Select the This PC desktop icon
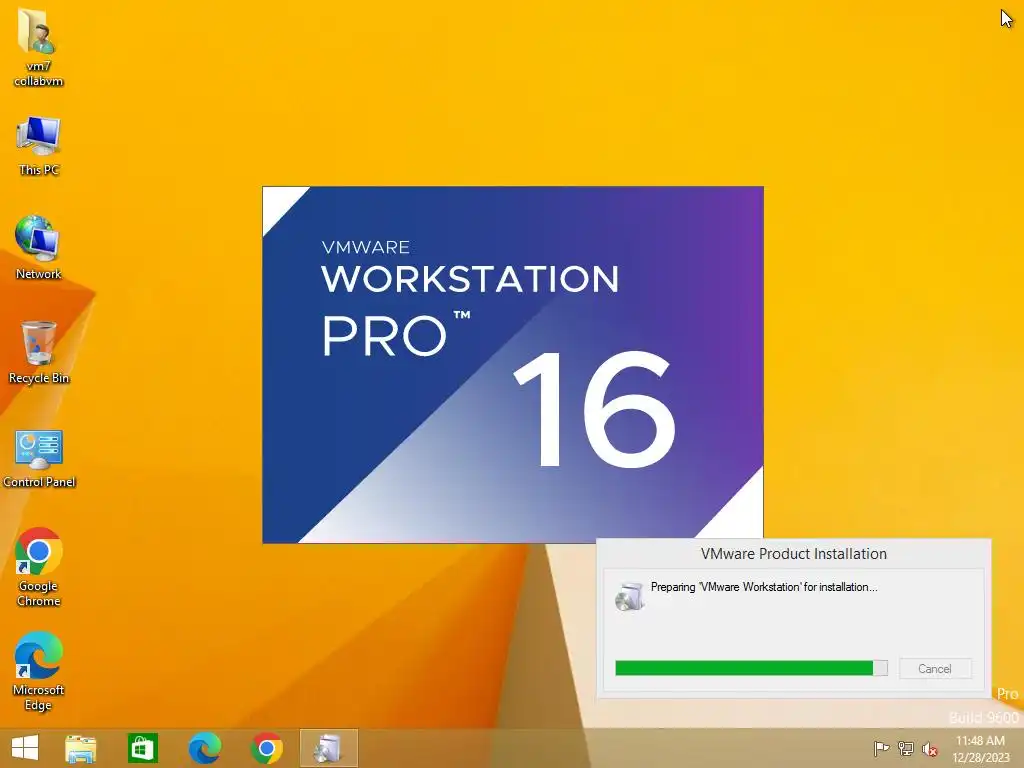Screen dimensions: 1024x768 39,146
